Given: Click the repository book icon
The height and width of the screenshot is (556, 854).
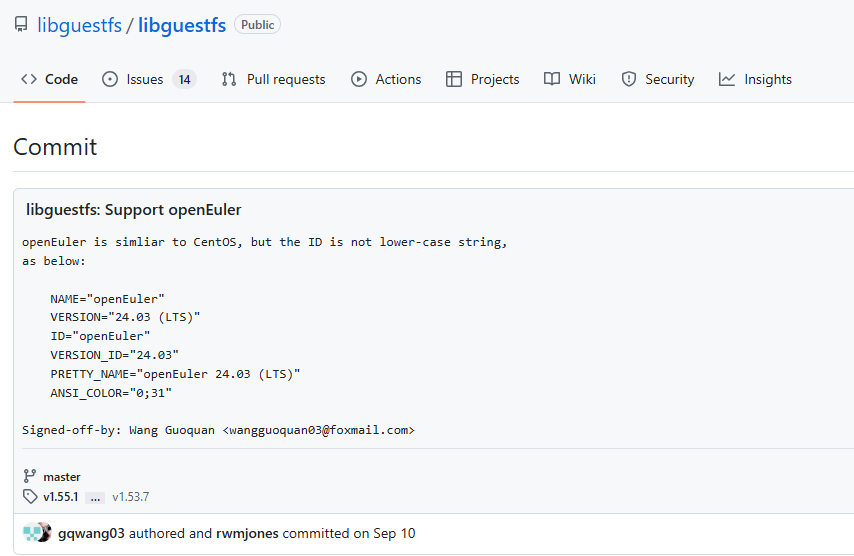Looking at the screenshot, I should coord(21,25).
